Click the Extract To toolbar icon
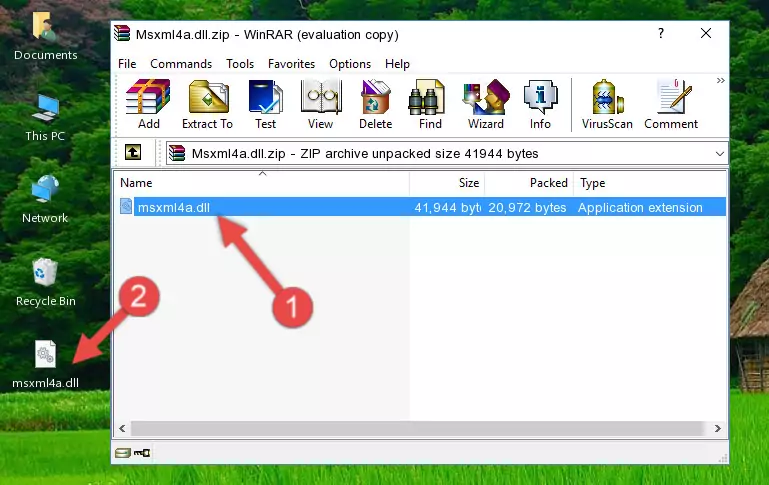769x485 pixels. pyautogui.click(x=207, y=104)
